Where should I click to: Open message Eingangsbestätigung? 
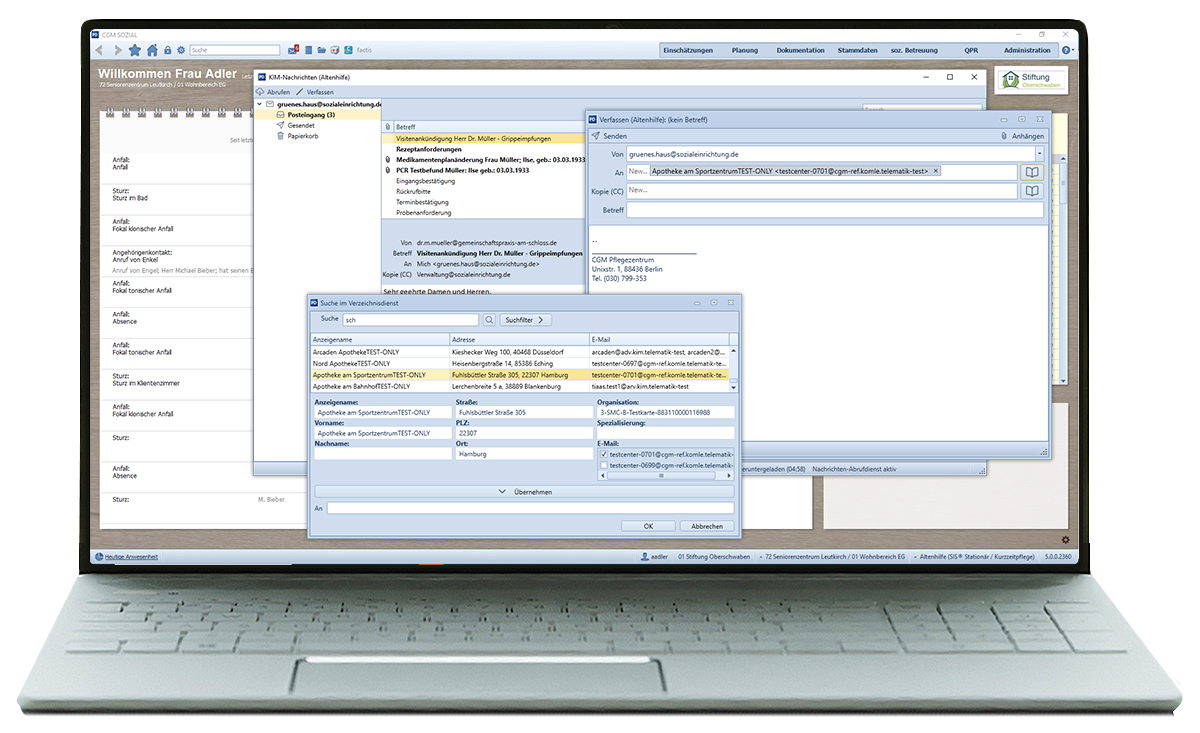[x=425, y=181]
